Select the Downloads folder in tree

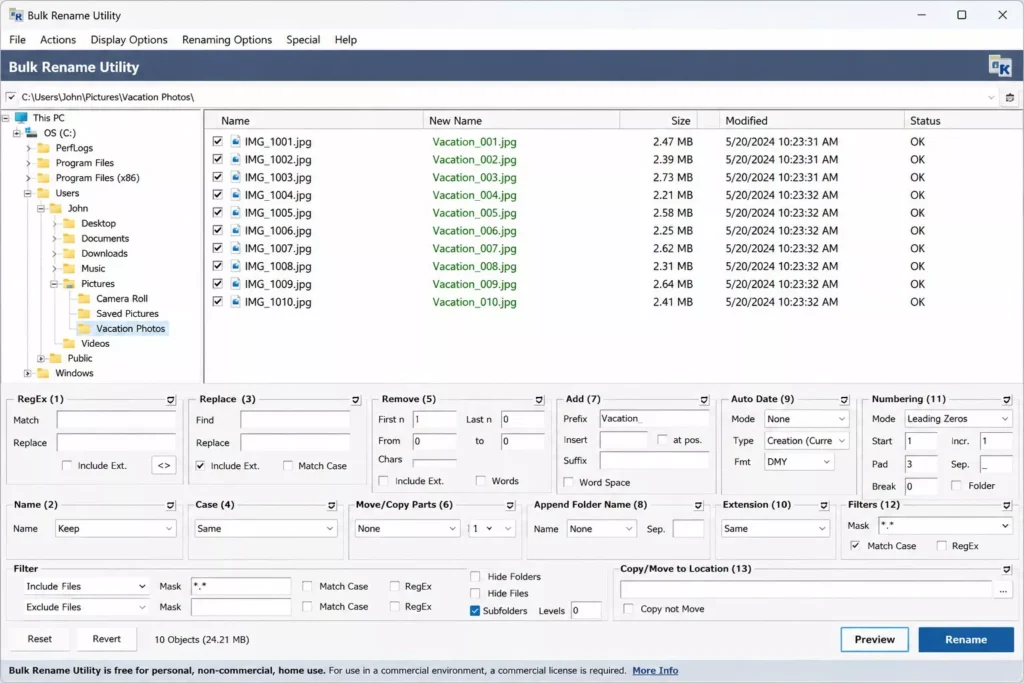pyautogui.click(x=104, y=253)
